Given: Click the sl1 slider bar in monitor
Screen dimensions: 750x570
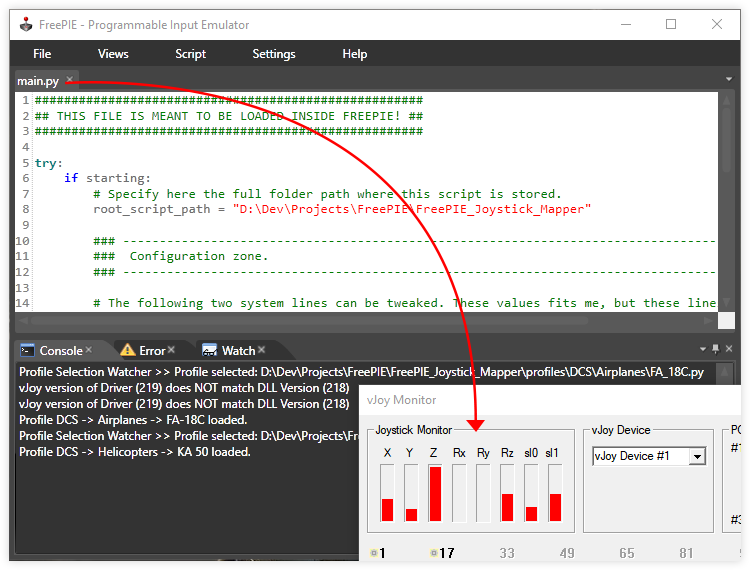Looking at the screenshot, I should tap(555, 493).
